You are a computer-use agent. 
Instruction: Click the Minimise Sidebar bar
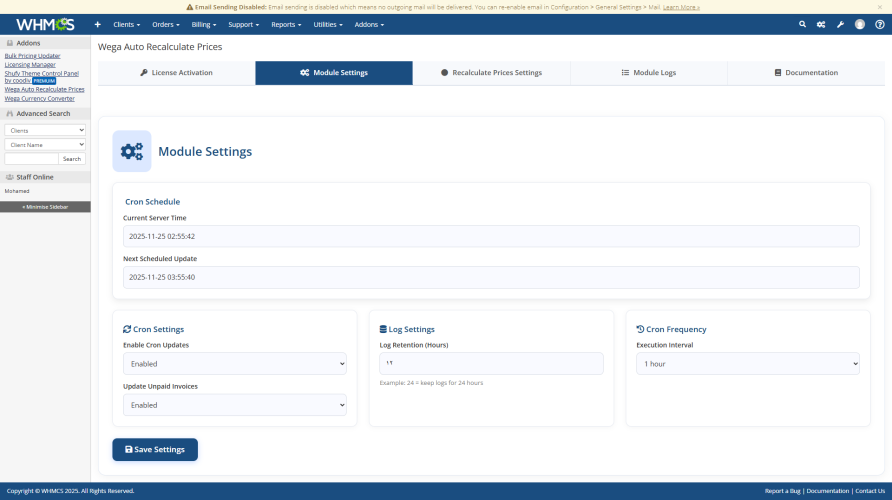[45, 206]
